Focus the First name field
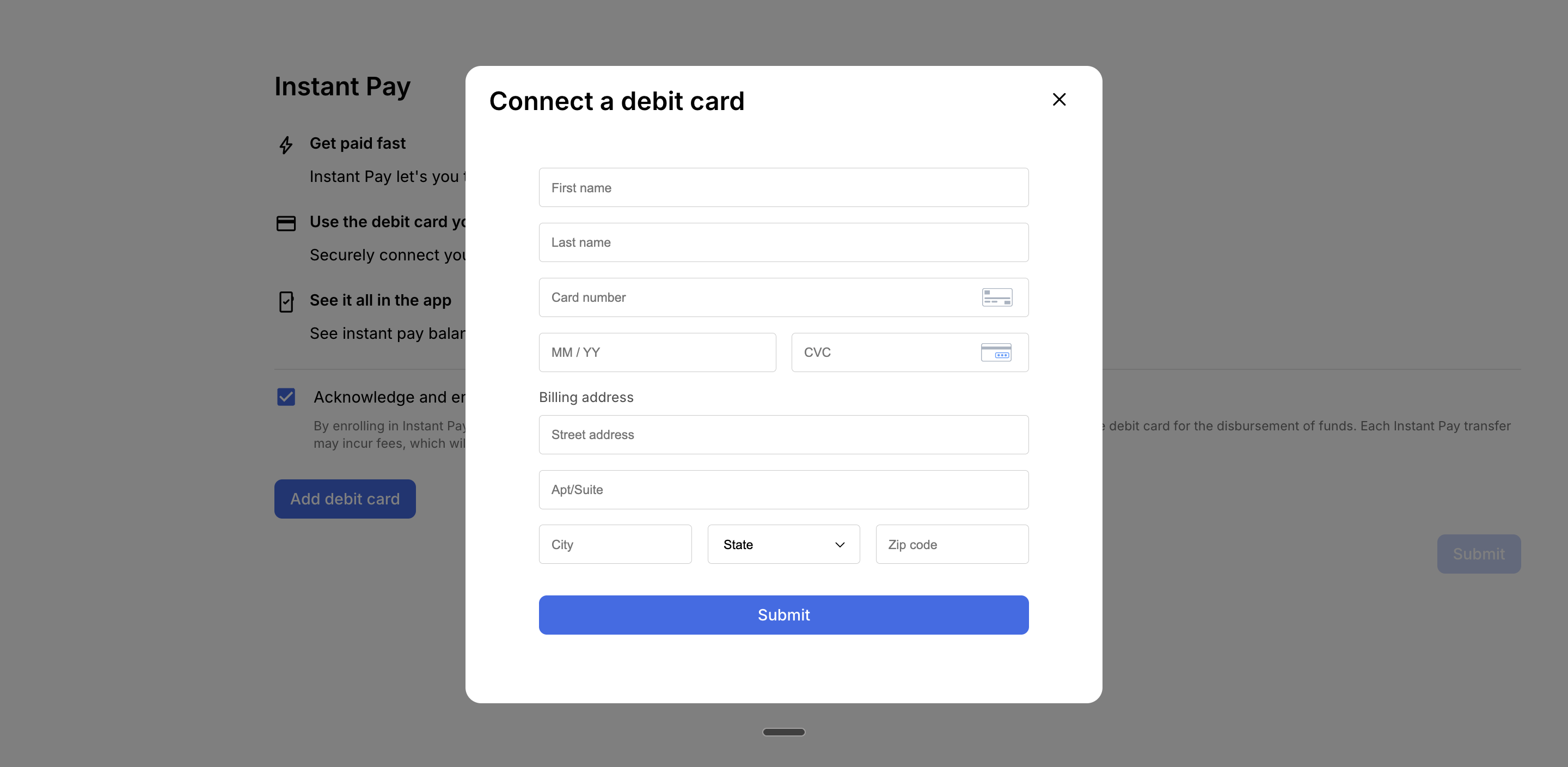 pyautogui.click(x=783, y=187)
